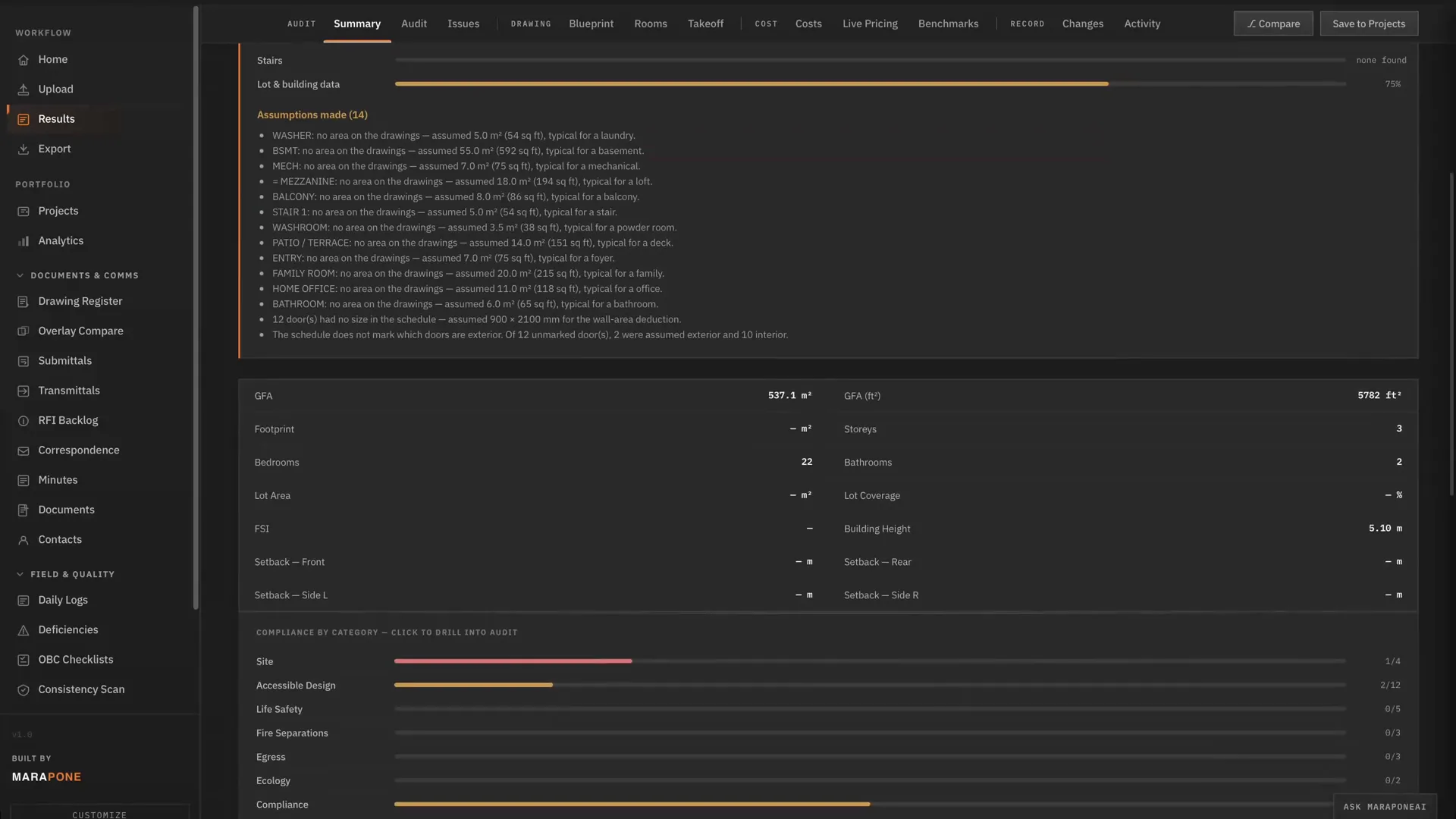This screenshot has height=819, width=1456.
Task: Click the Analytics bar-chart icon
Action: coord(24,241)
